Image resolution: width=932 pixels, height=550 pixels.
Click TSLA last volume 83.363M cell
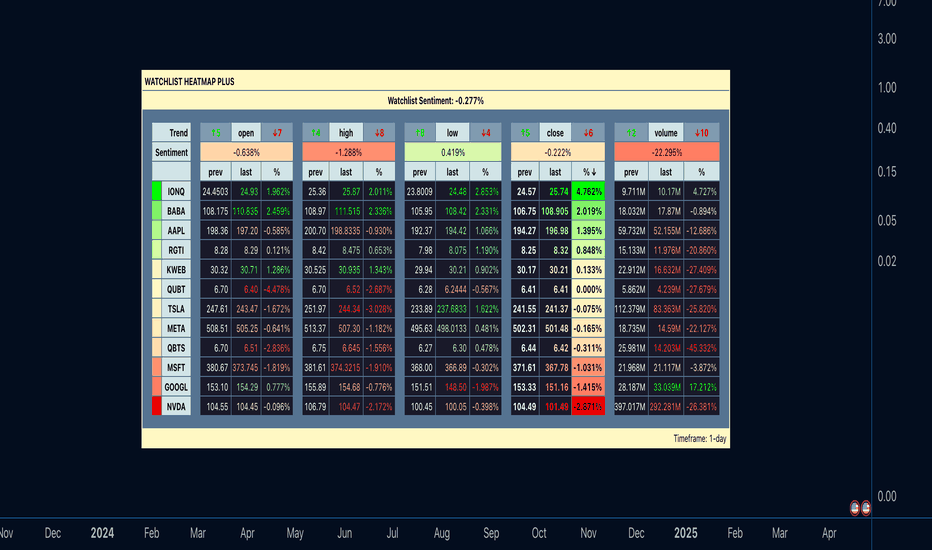pos(666,309)
